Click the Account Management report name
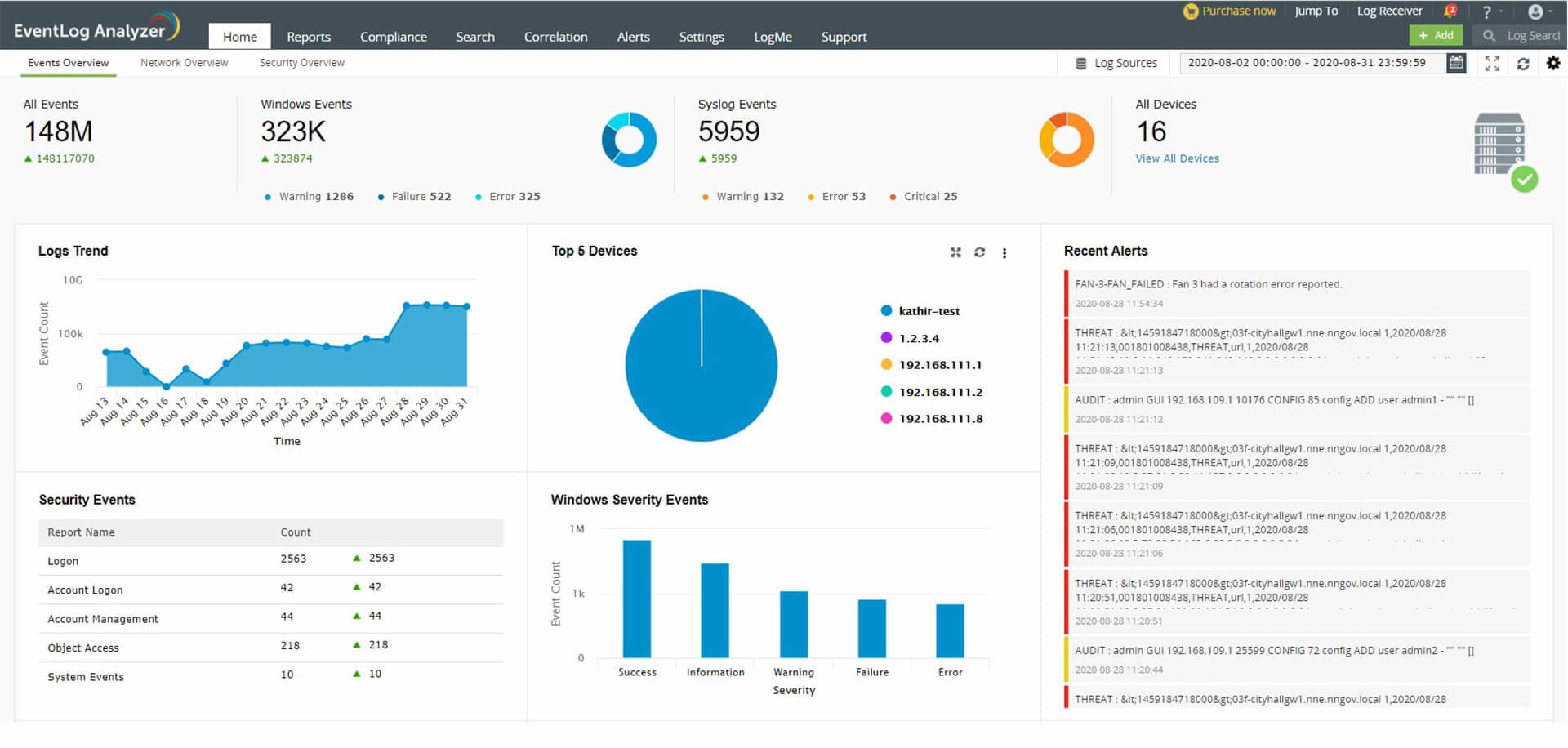The width and height of the screenshot is (1568, 748). [103, 619]
